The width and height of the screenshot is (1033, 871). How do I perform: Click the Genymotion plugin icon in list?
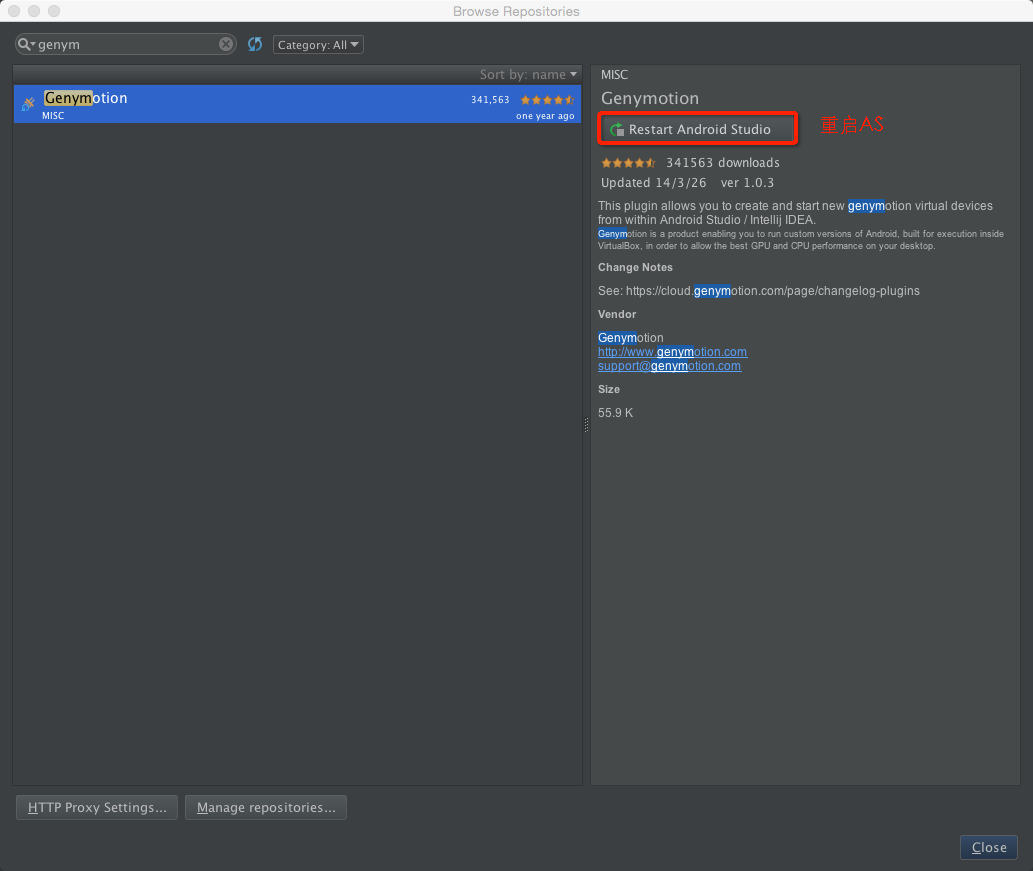(x=28, y=104)
